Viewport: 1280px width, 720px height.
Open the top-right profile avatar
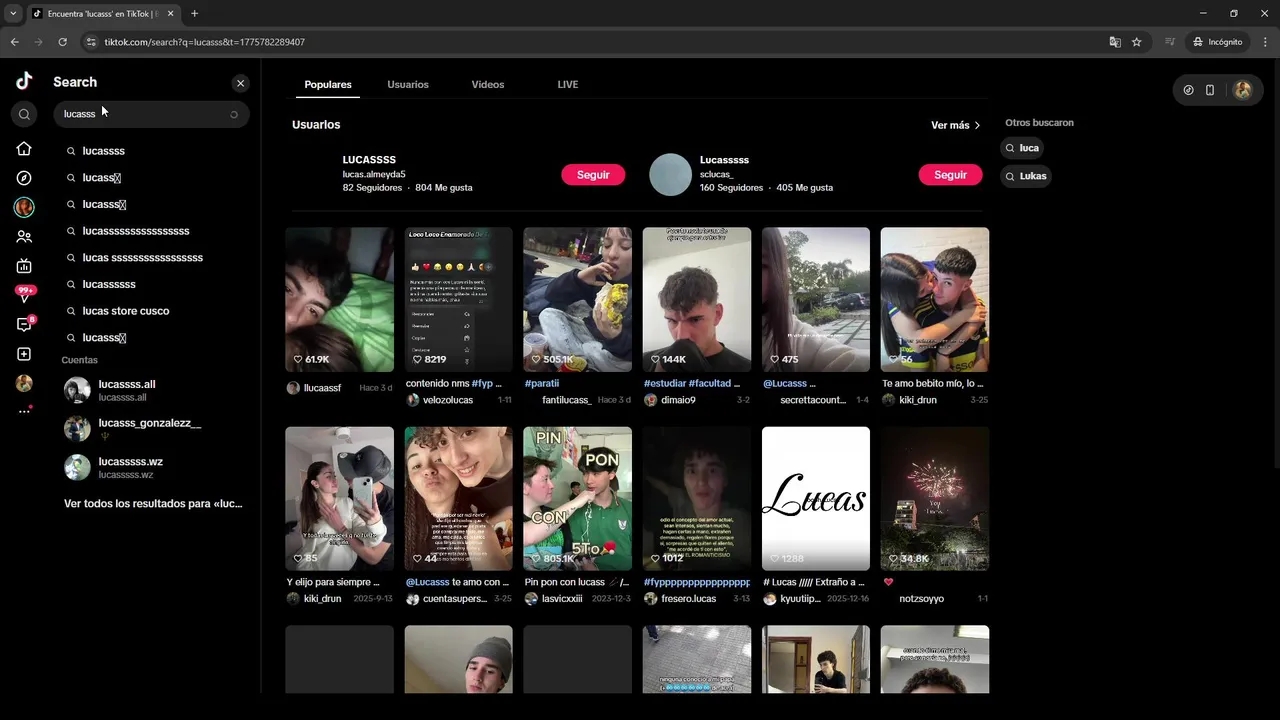point(1242,90)
